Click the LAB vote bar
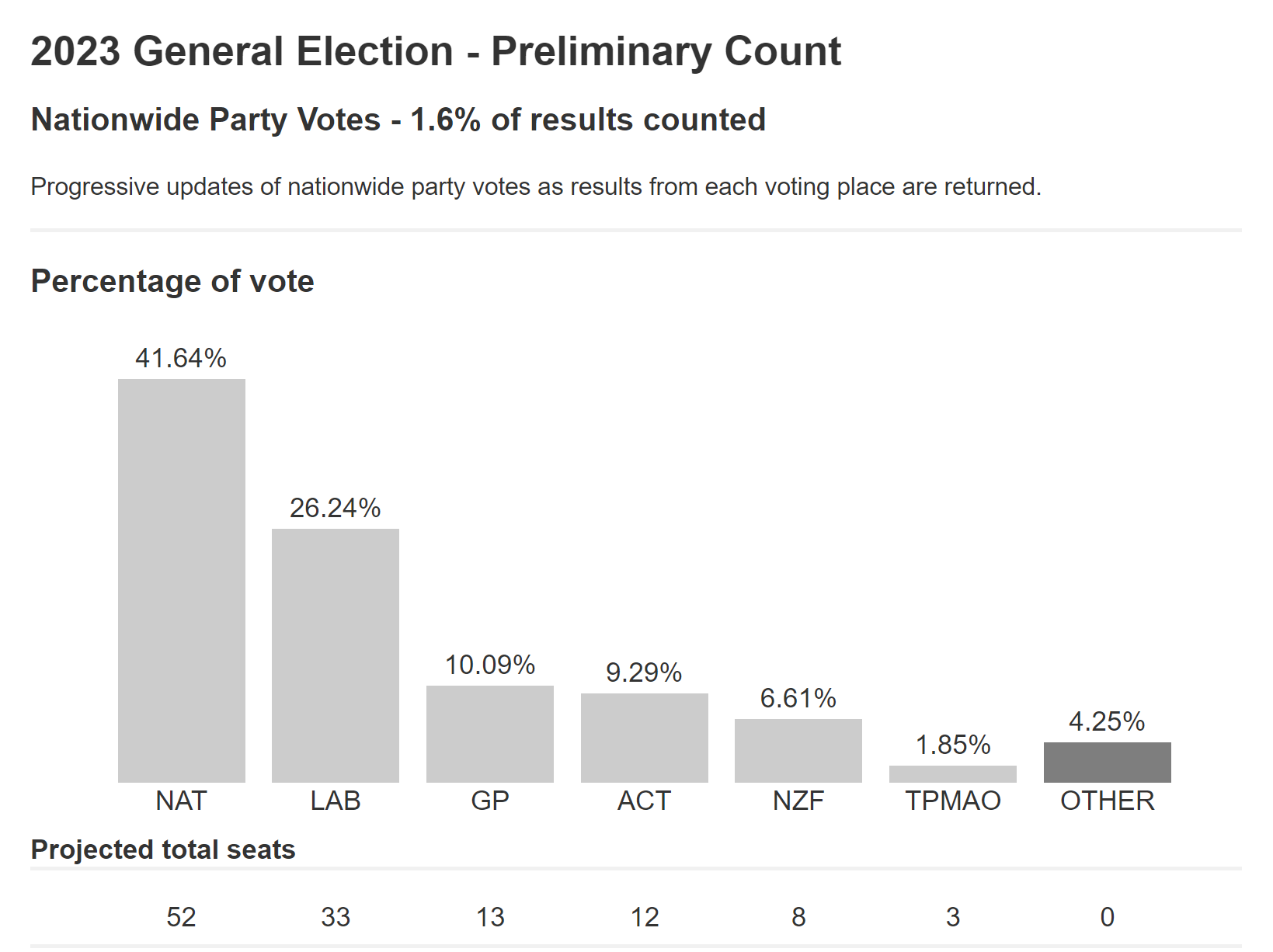Viewport: 1273px width, 952px height. (x=336, y=655)
